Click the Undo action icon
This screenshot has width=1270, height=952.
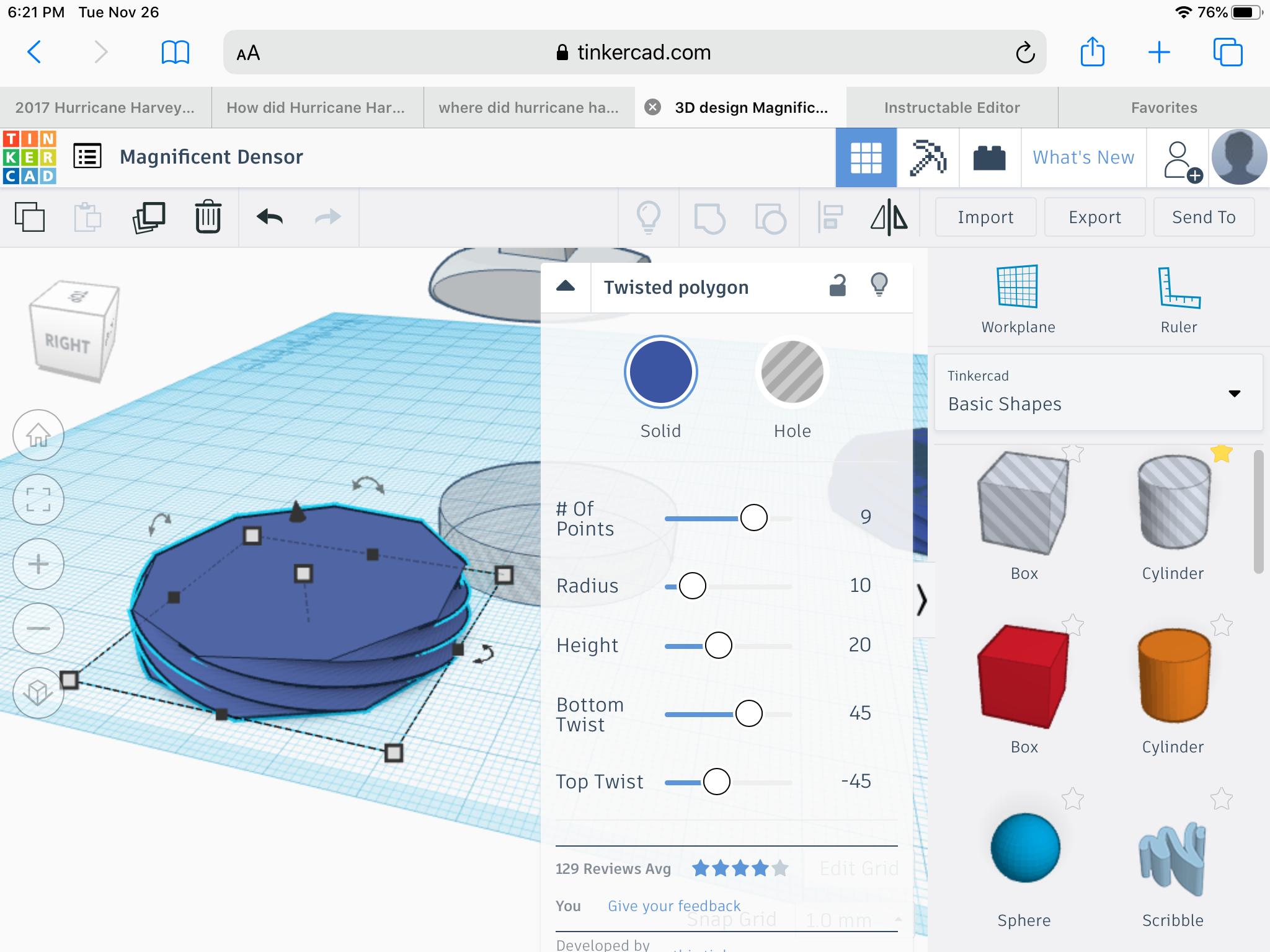[x=270, y=217]
